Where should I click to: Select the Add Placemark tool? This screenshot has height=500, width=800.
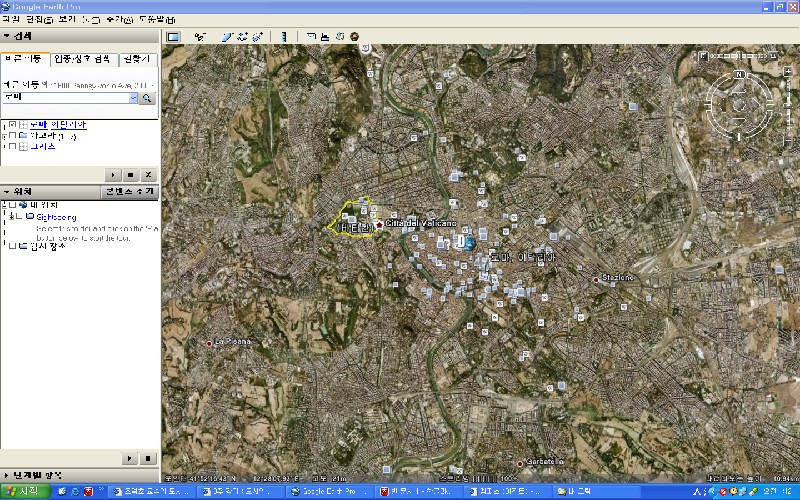tap(200, 37)
